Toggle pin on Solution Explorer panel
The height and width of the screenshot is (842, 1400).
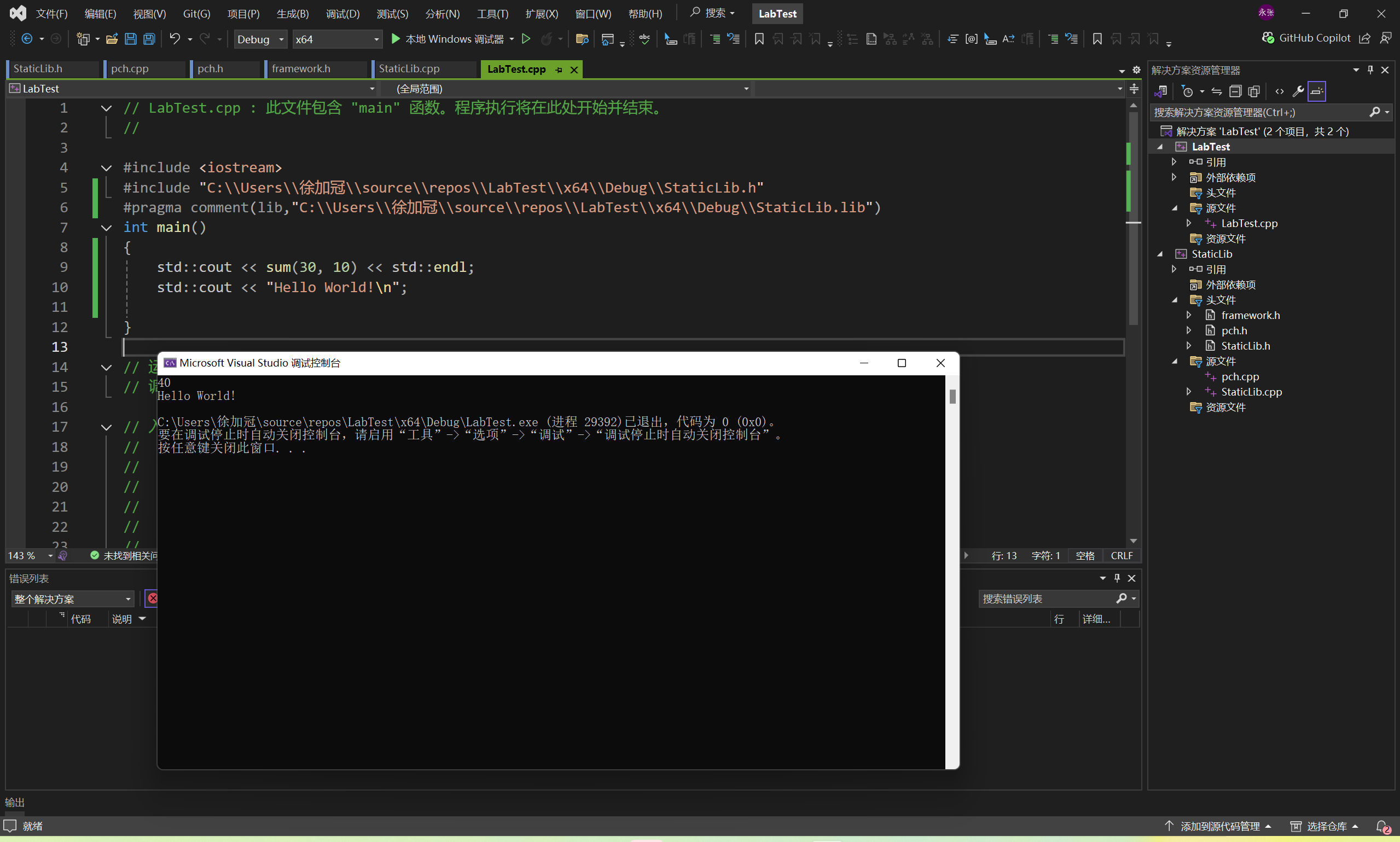pos(1370,70)
